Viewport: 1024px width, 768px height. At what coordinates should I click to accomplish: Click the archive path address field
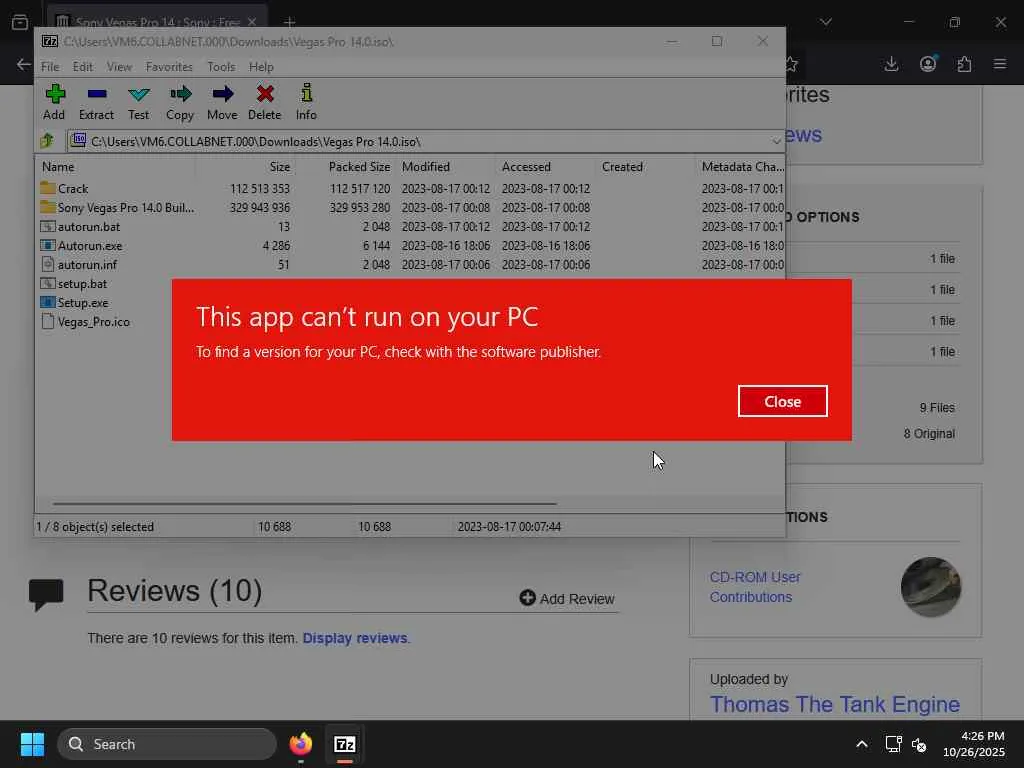pos(418,141)
